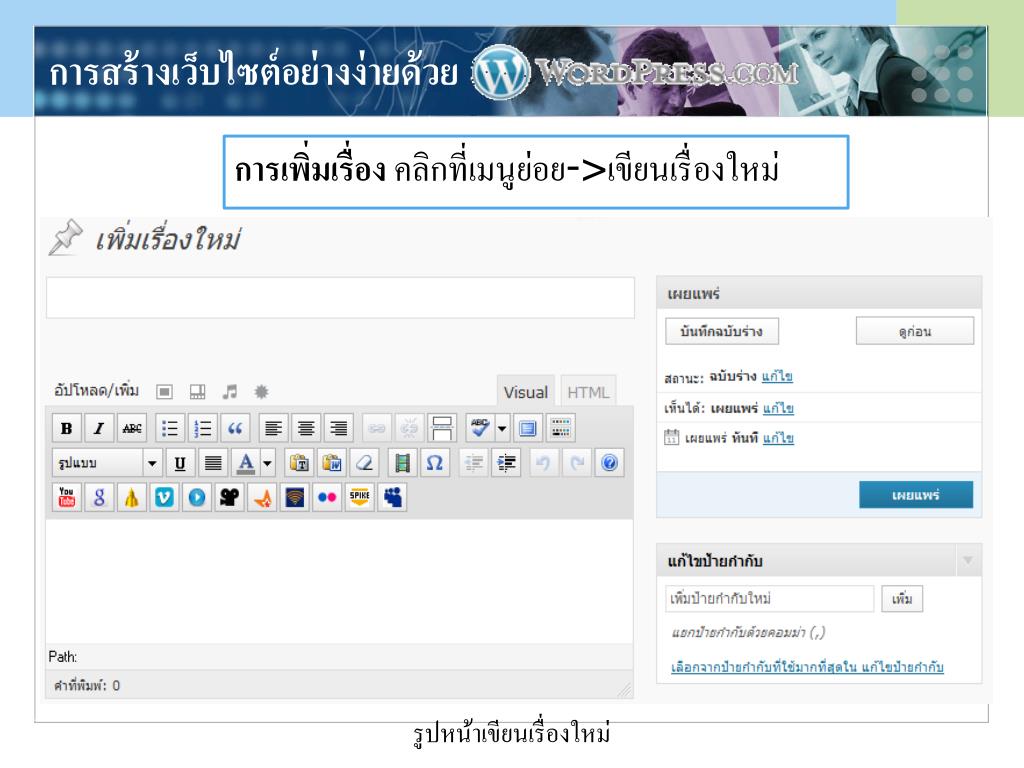Collapse the แก้ไขป้ายกำกับ tags panel arrow
This screenshot has height=768, width=1024.
968,560
